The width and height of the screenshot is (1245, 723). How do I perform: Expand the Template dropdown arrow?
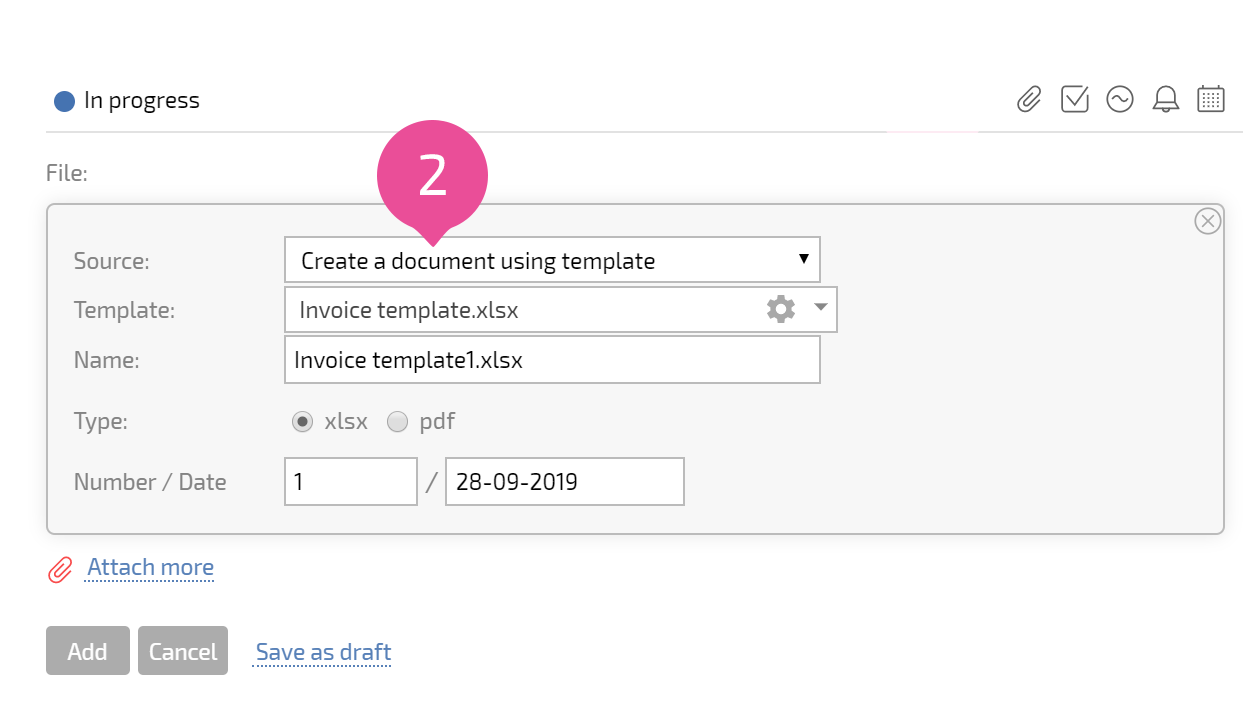(x=821, y=307)
